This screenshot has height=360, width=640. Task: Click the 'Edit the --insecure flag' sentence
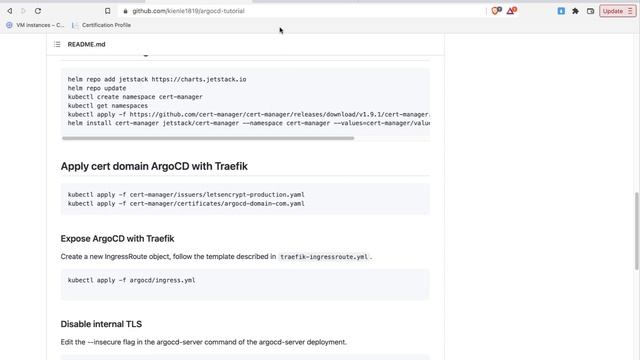point(203,342)
